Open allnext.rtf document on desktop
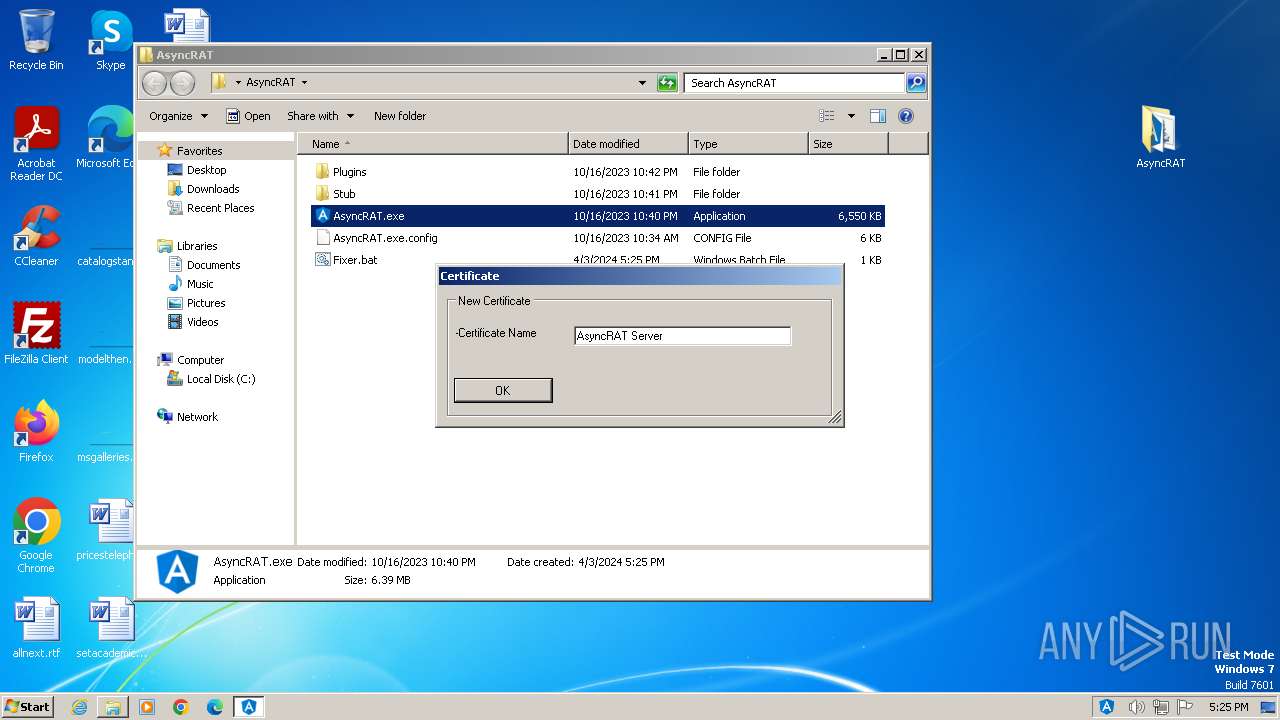This screenshot has width=1280, height=720. coord(36,628)
